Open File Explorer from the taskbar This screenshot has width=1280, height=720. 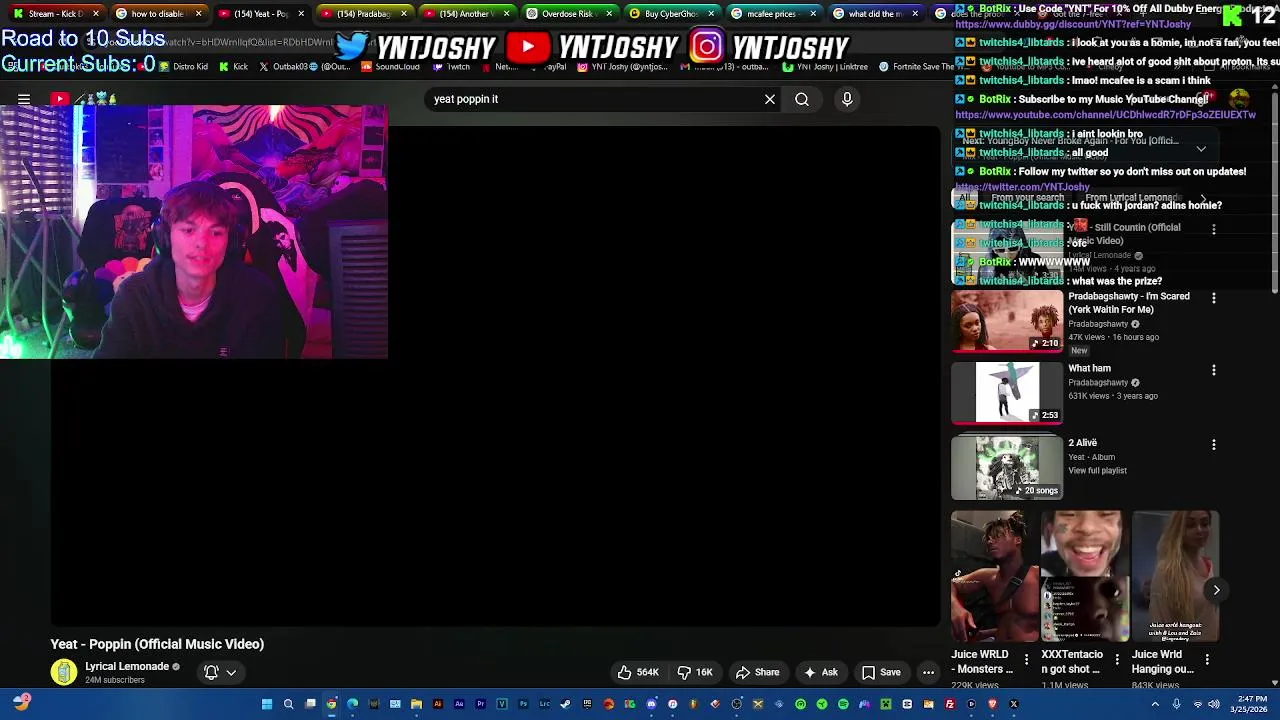click(x=416, y=704)
